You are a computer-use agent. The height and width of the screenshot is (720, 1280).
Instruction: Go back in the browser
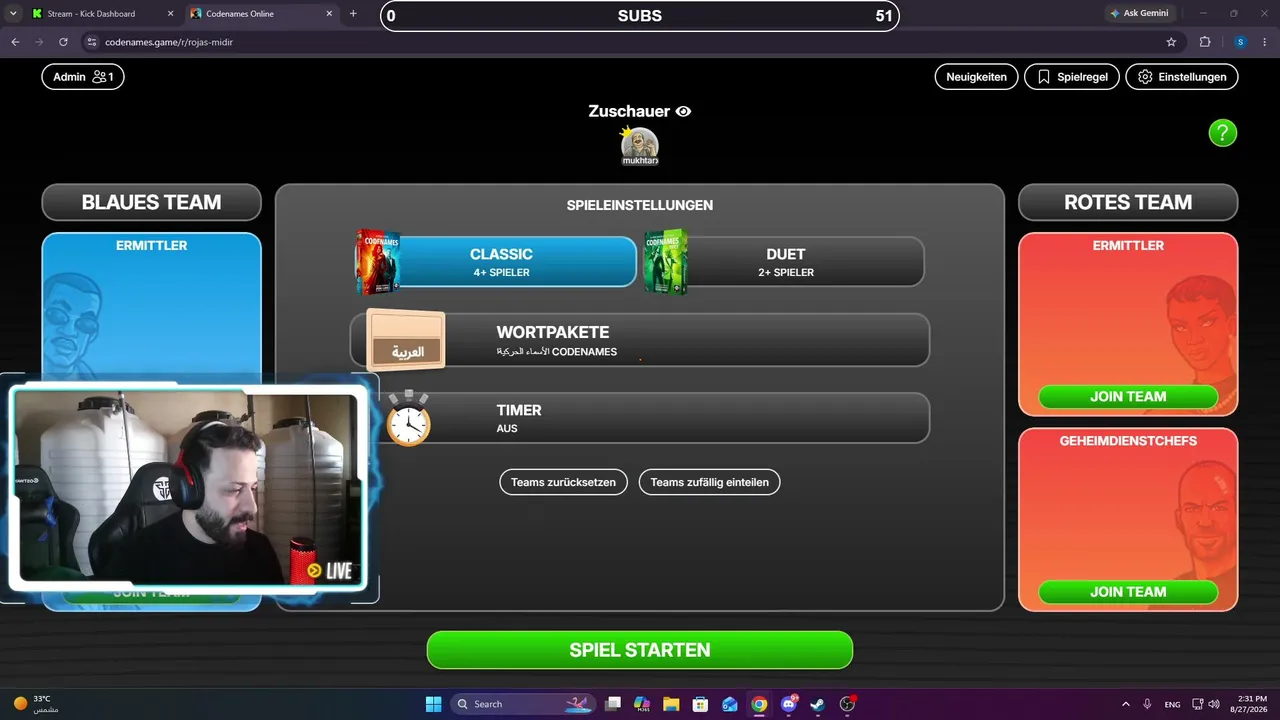pos(15,42)
